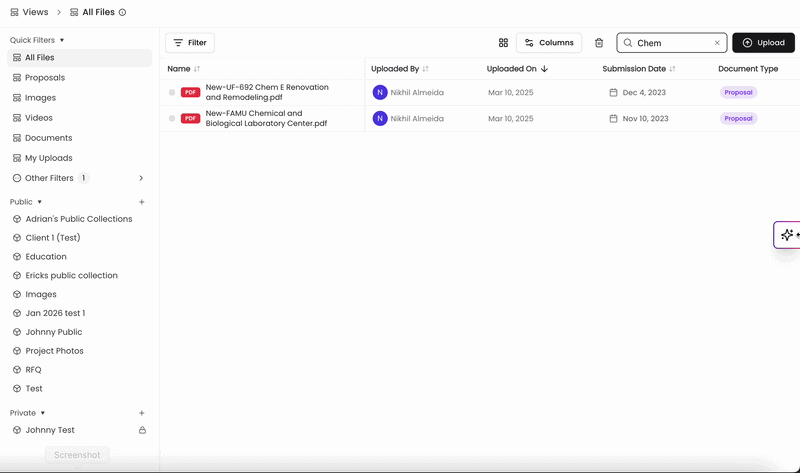This screenshot has height=473, width=800.
Task: Select Proposals quick filter
Action: pos(80,78)
